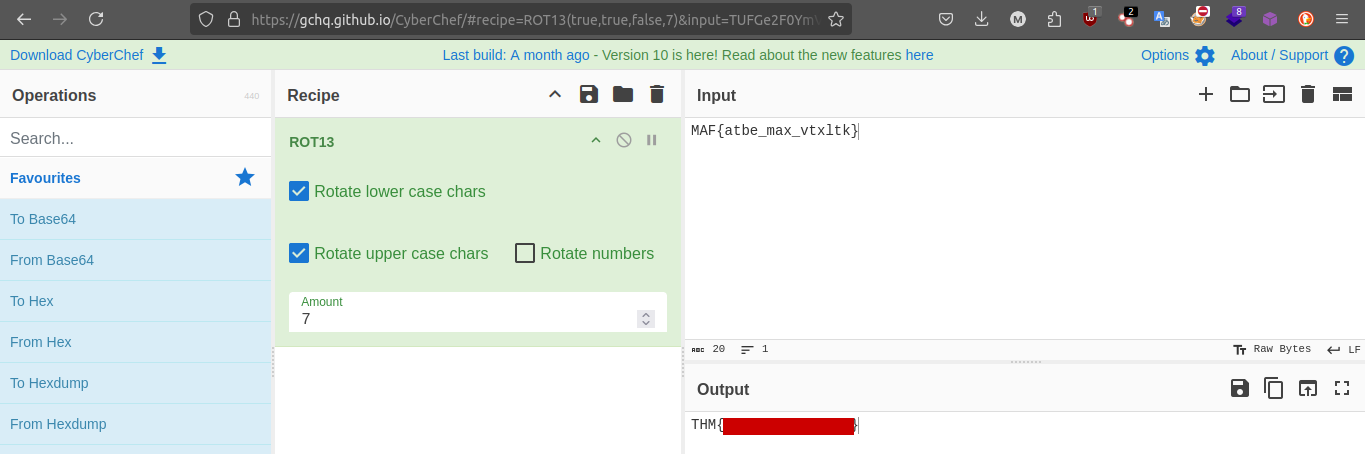Open the extensions puzzle-piece icon
This screenshot has height=454, width=1365.
(1054, 19)
